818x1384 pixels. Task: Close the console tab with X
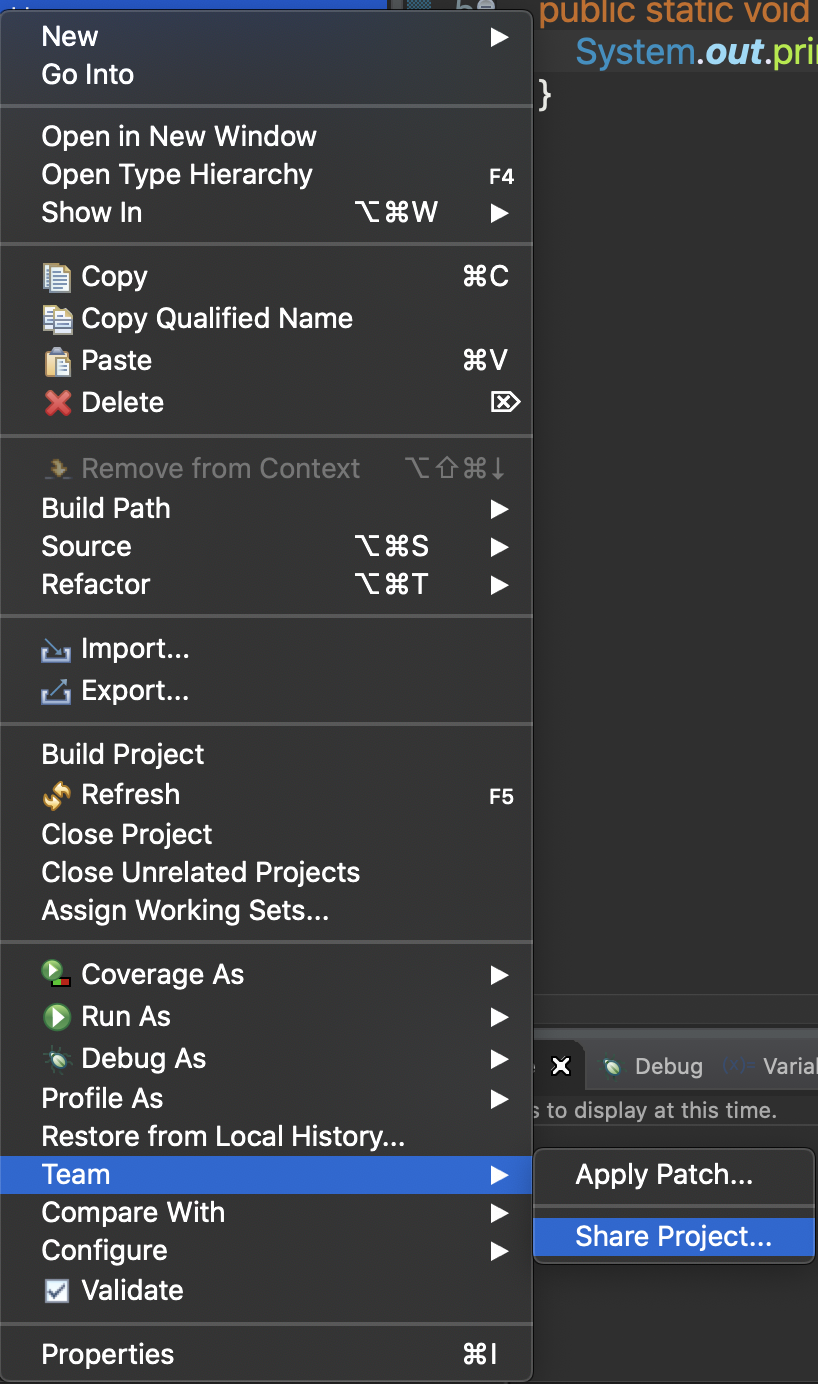pyautogui.click(x=562, y=1067)
